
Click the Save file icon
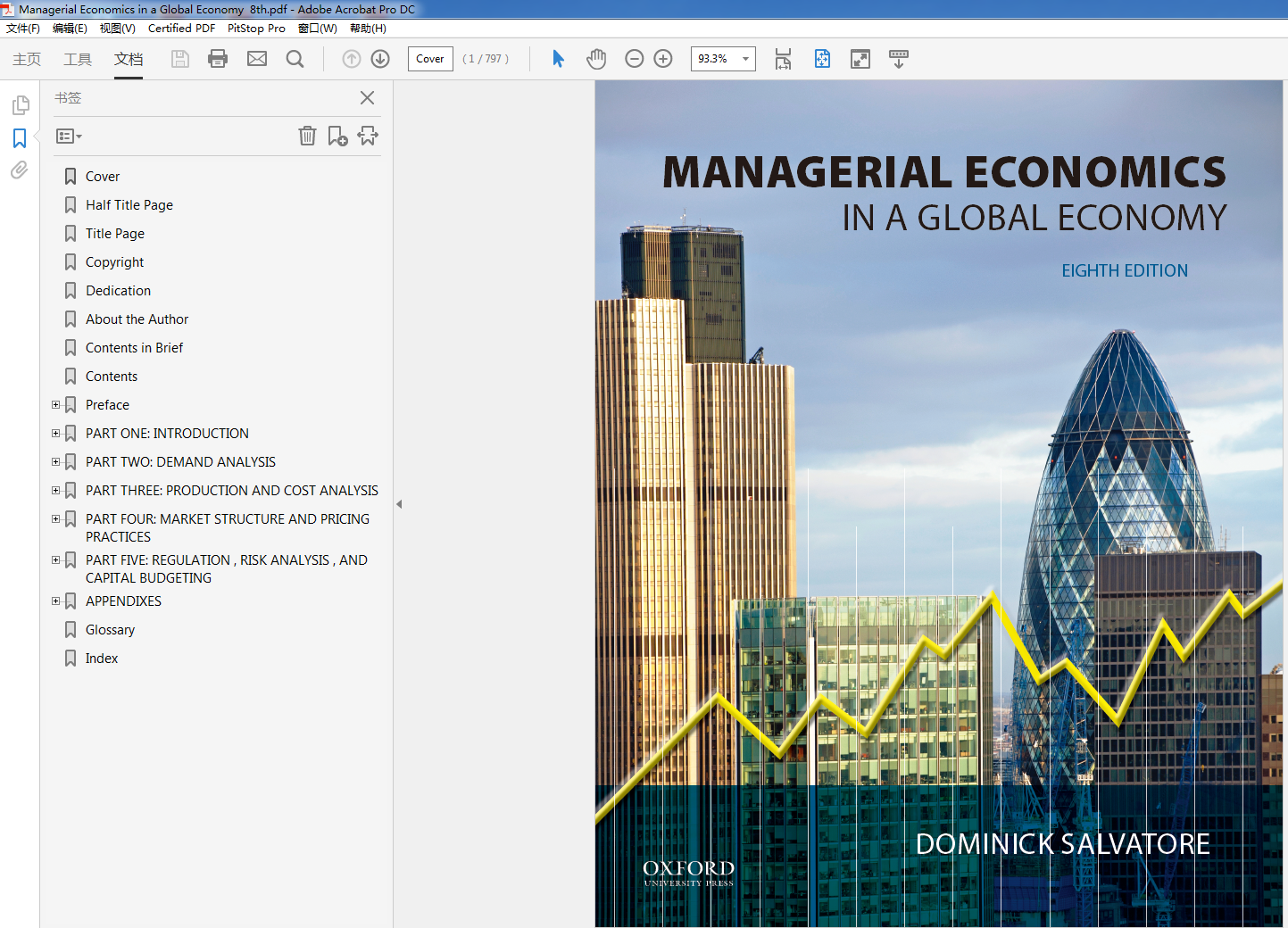point(180,59)
